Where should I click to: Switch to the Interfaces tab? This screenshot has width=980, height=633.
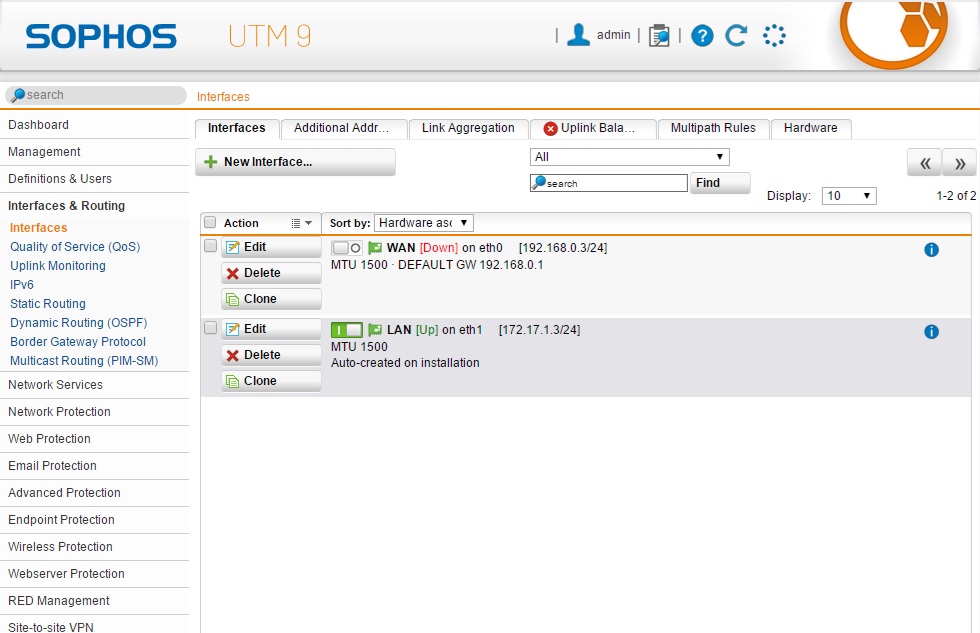point(236,128)
